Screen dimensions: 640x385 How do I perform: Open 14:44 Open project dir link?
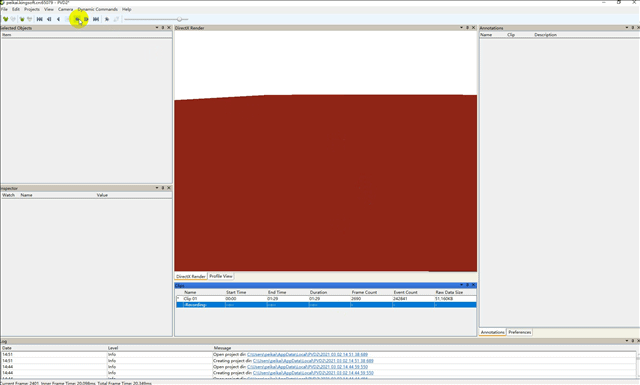pyautogui.click(x=307, y=367)
